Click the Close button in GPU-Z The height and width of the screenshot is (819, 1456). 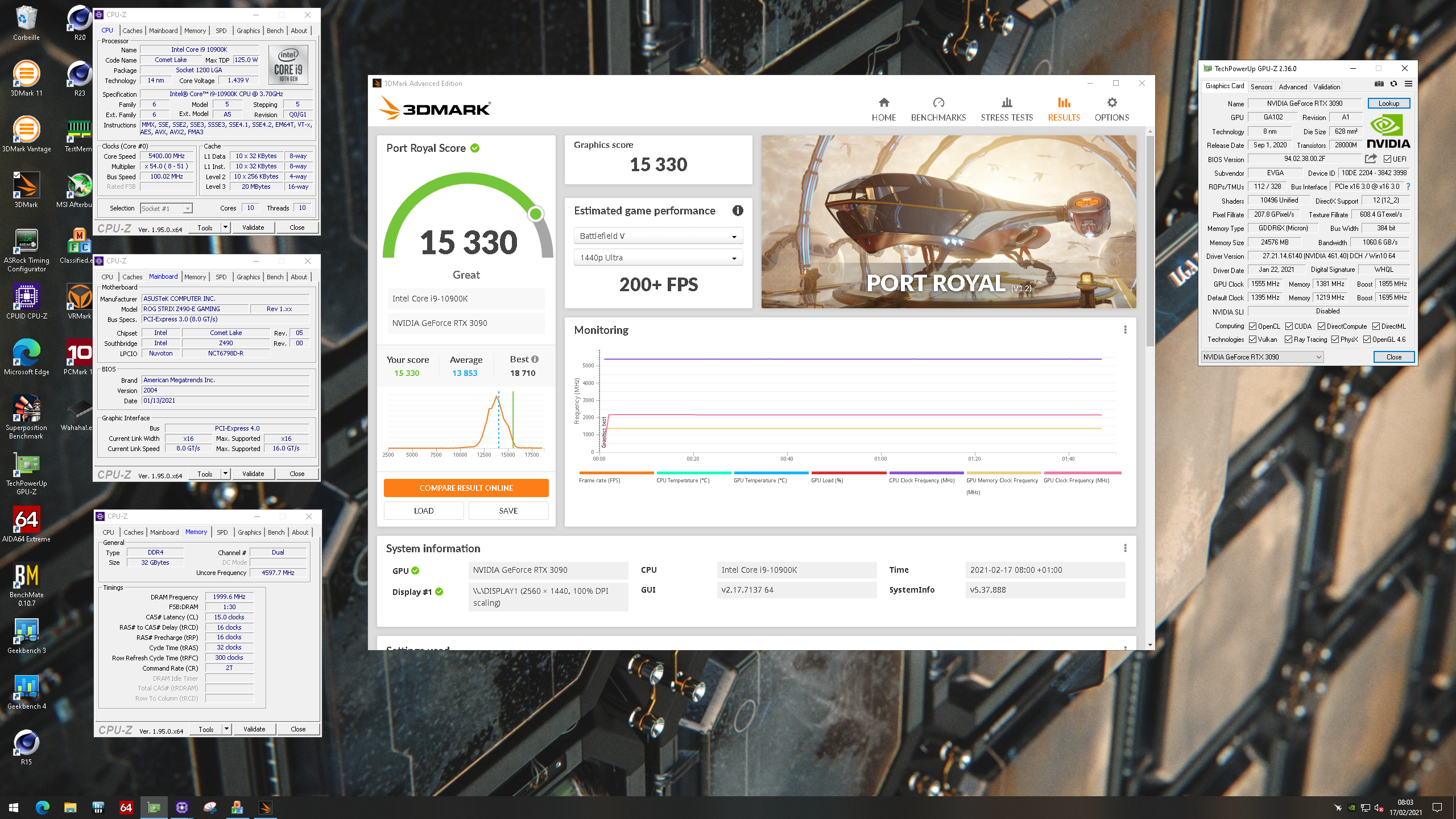coord(1393,357)
